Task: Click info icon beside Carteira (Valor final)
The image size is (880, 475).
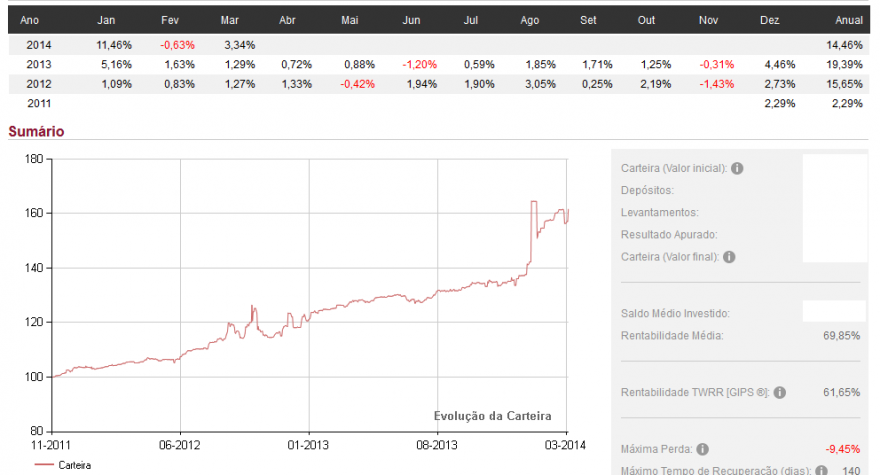Action: [x=729, y=257]
